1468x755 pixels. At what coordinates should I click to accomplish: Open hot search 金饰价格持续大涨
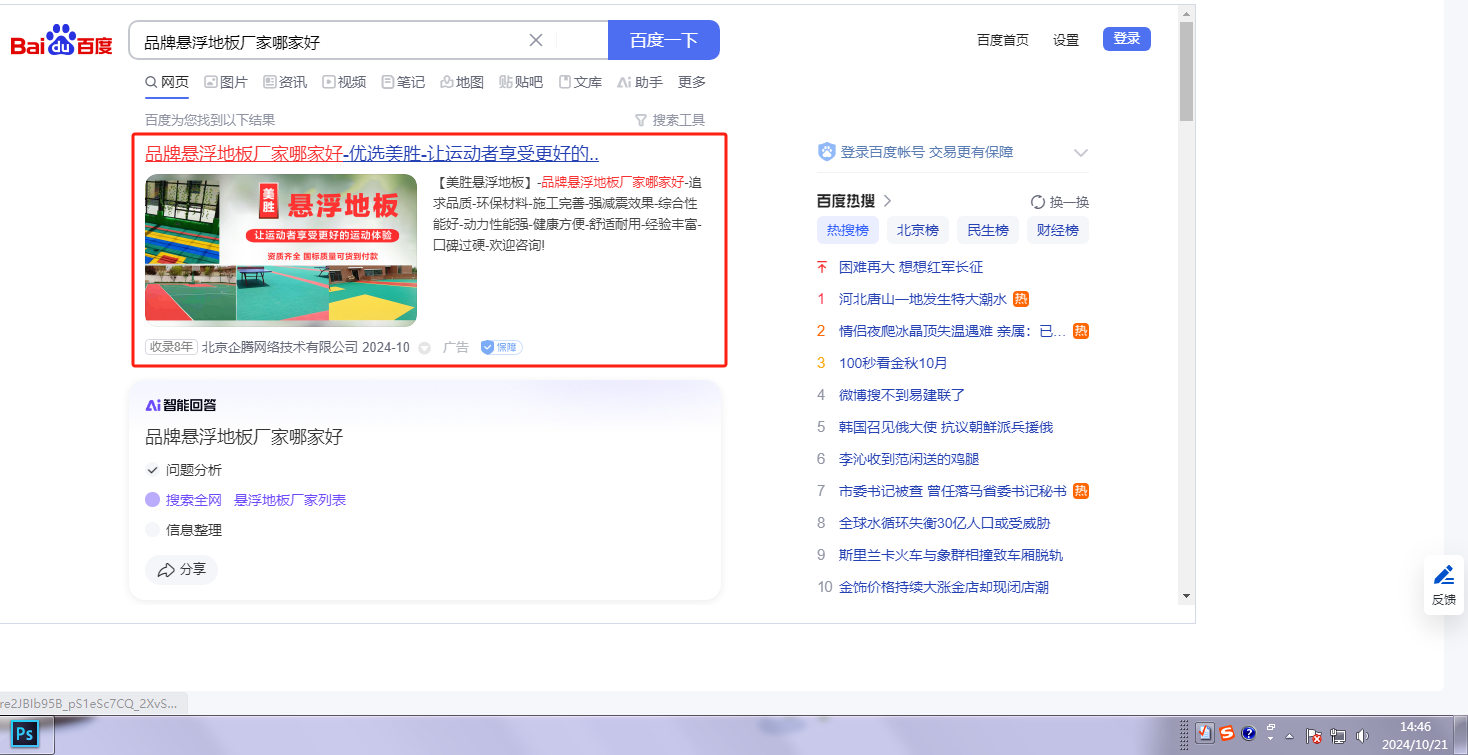(x=944, y=587)
